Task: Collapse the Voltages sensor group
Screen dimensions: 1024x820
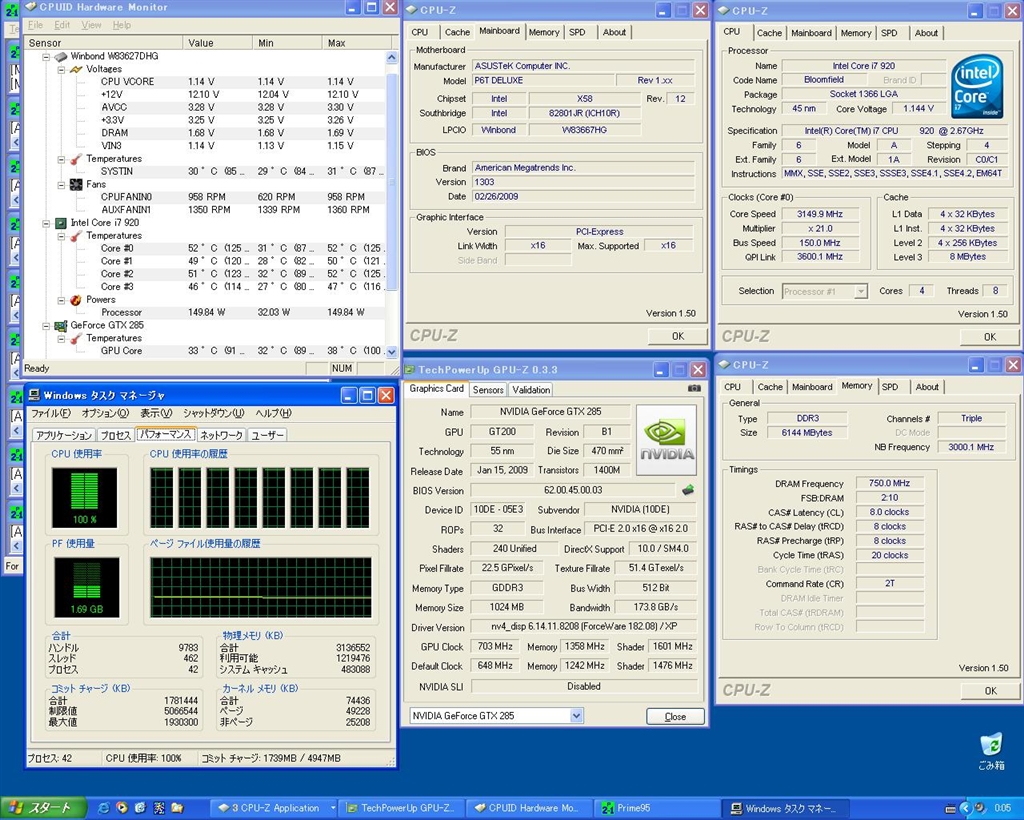Action: point(60,70)
